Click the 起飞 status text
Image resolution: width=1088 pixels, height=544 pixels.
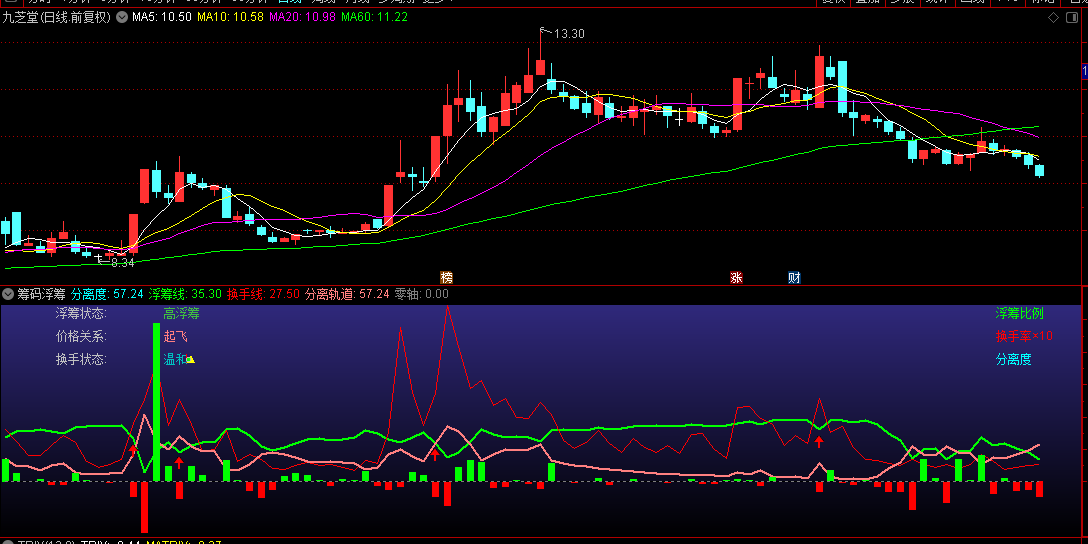tap(176, 337)
